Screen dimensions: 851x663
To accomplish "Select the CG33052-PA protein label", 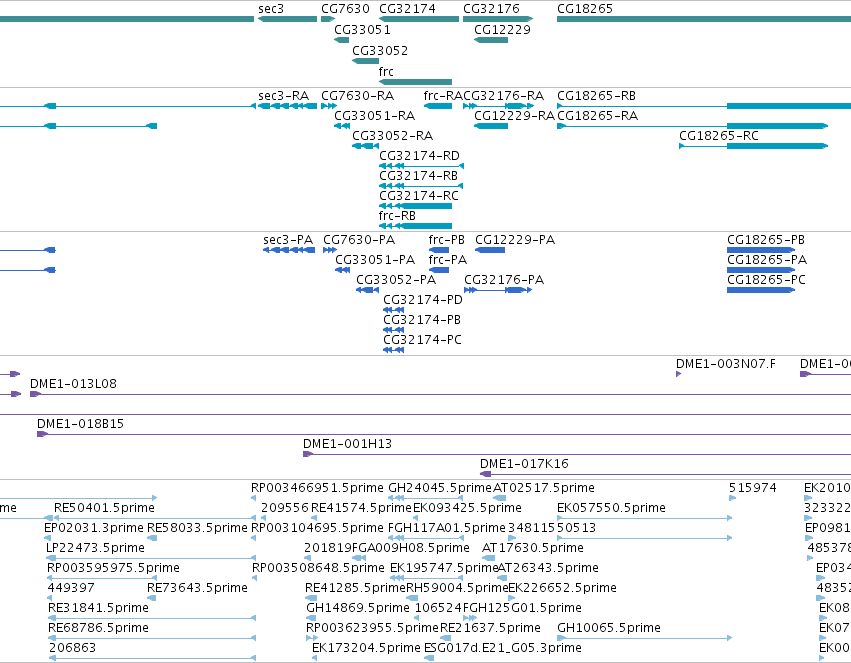I will point(396,280).
